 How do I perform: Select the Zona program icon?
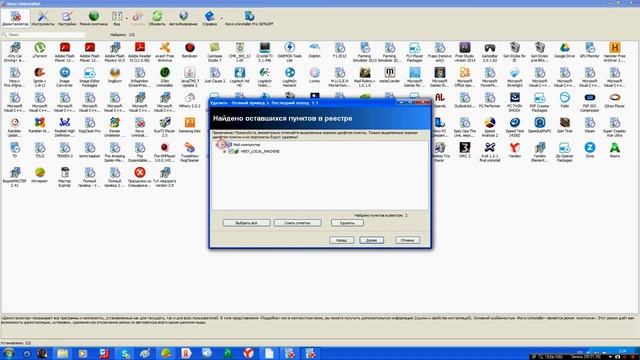(589, 150)
